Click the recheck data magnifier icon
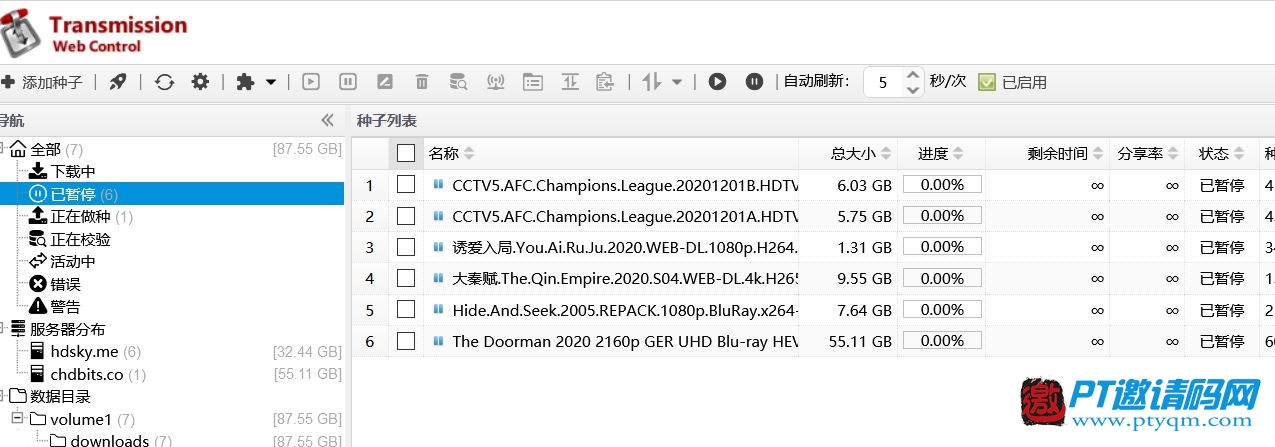The image size is (1275, 447). pos(458,82)
